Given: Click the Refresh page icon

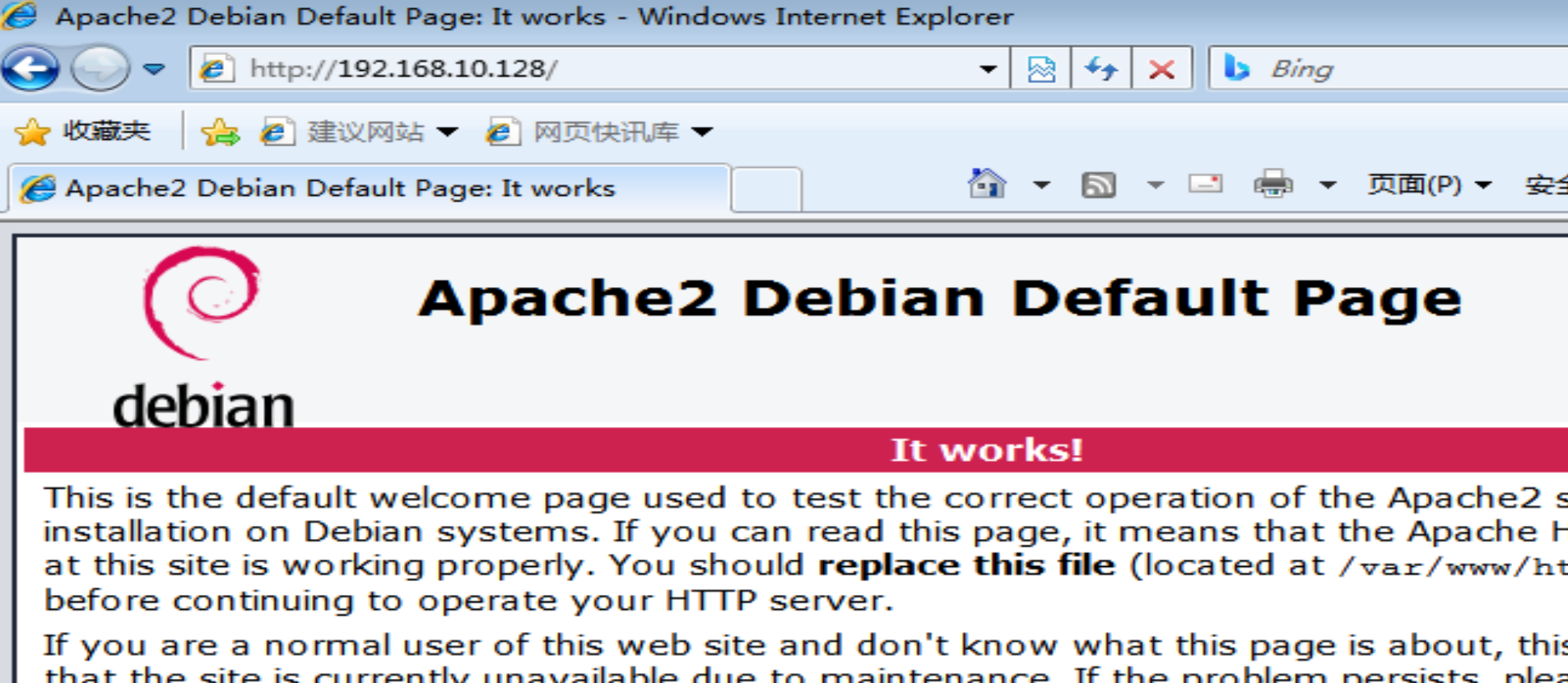Looking at the screenshot, I should (x=1101, y=69).
